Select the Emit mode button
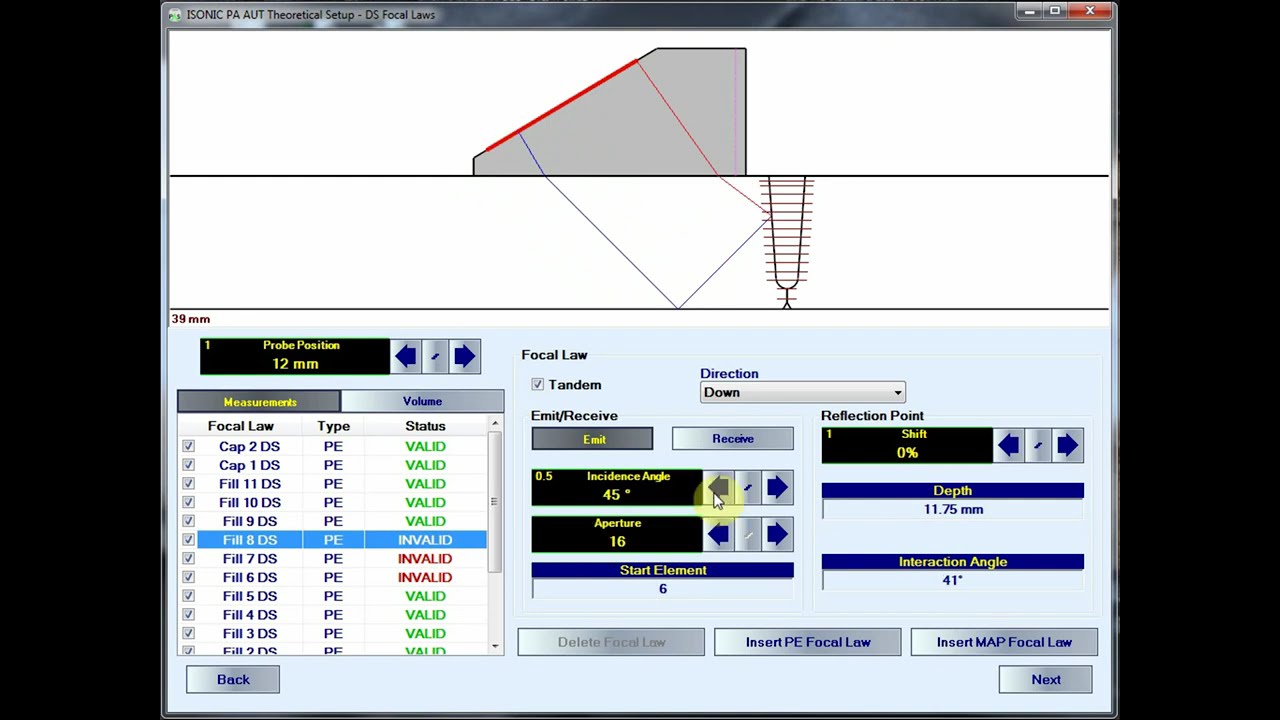Screen dimensions: 1280x720 click(x=592, y=439)
